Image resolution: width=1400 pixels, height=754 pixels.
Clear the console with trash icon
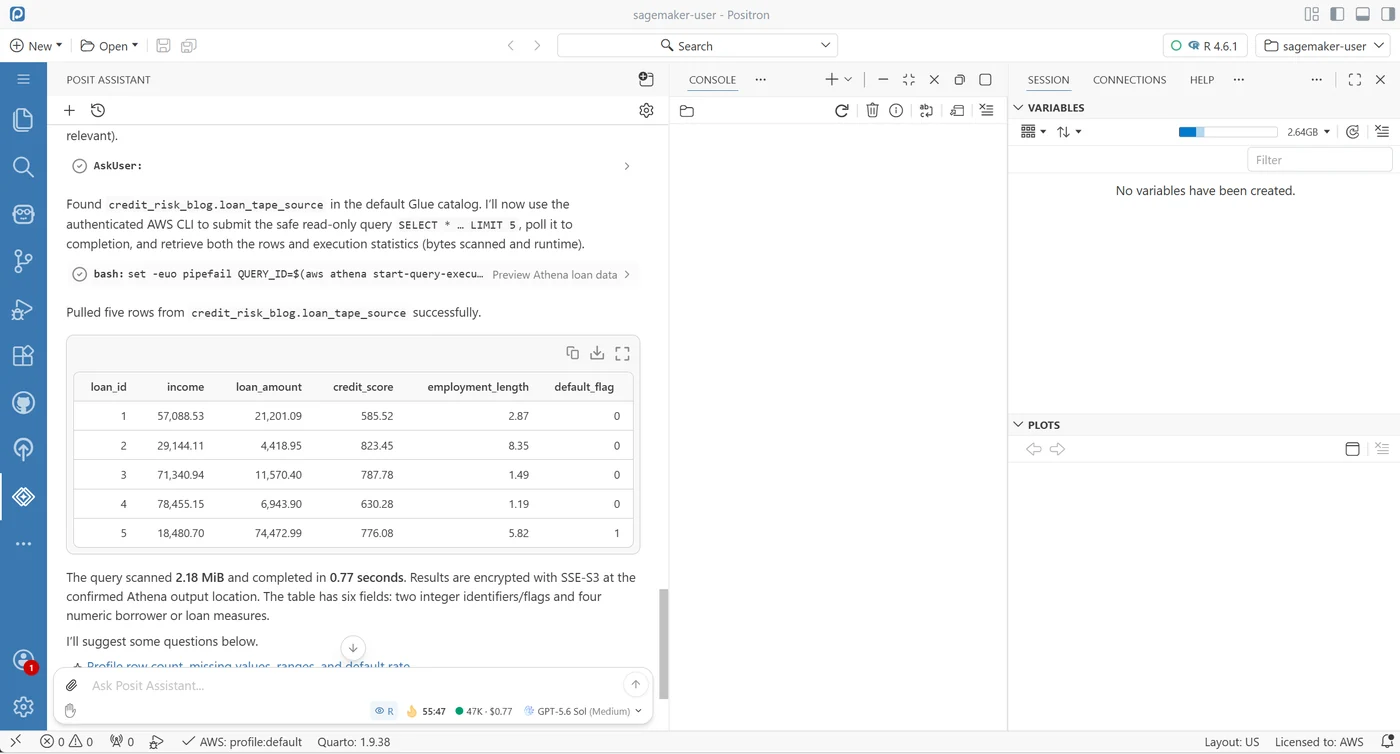click(872, 111)
